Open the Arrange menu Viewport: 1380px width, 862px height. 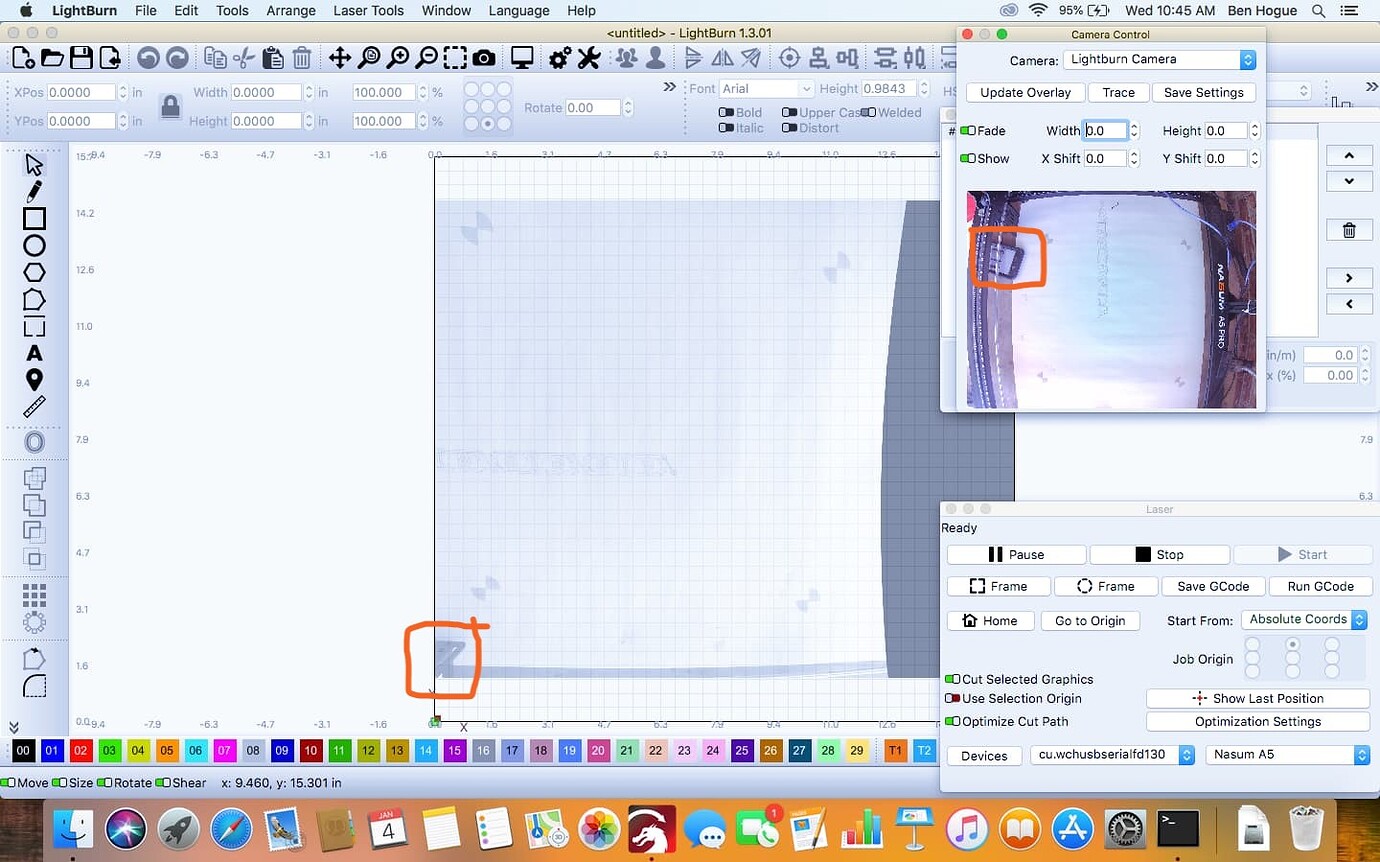(x=290, y=10)
